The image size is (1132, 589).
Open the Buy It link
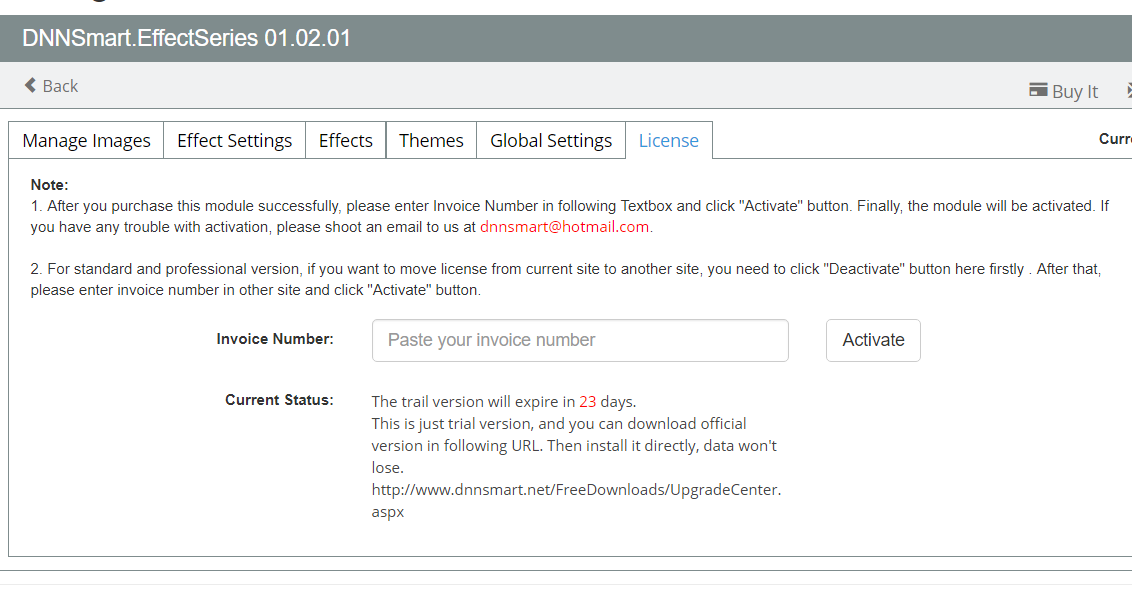(x=1063, y=91)
